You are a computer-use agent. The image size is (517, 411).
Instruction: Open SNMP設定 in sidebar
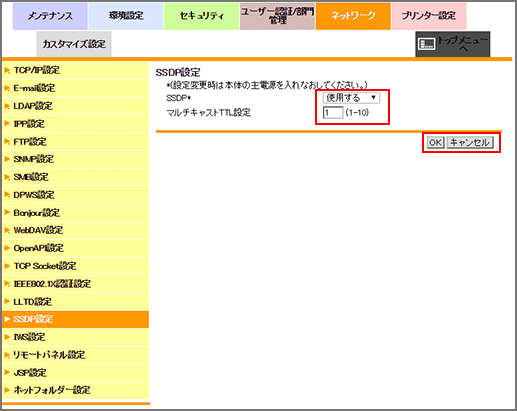point(75,159)
